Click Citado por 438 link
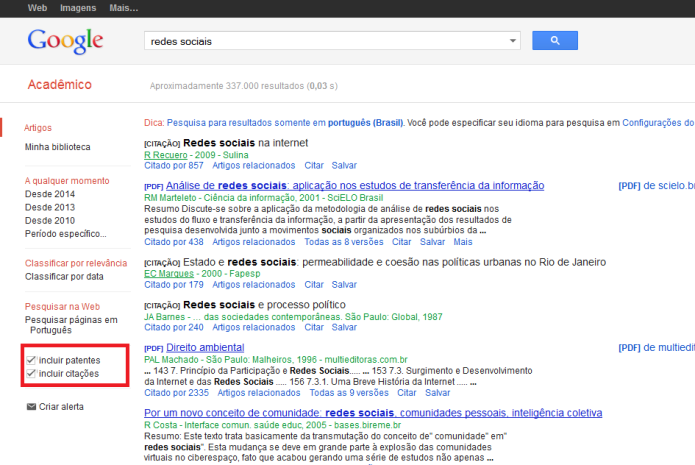 coord(174,242)
